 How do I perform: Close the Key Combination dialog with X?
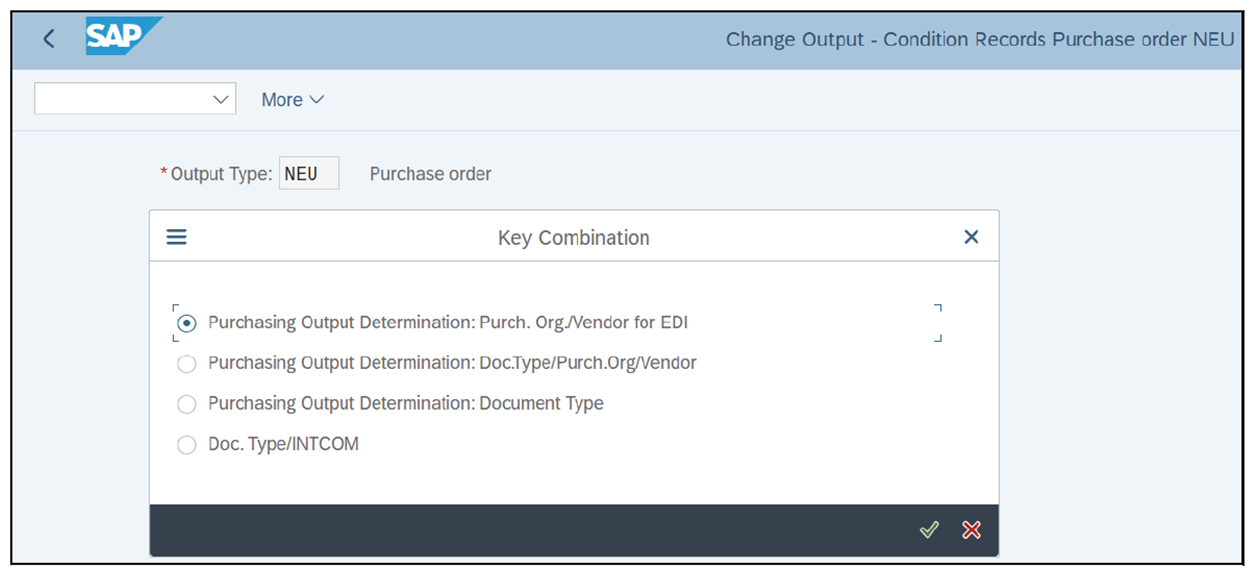971,237
